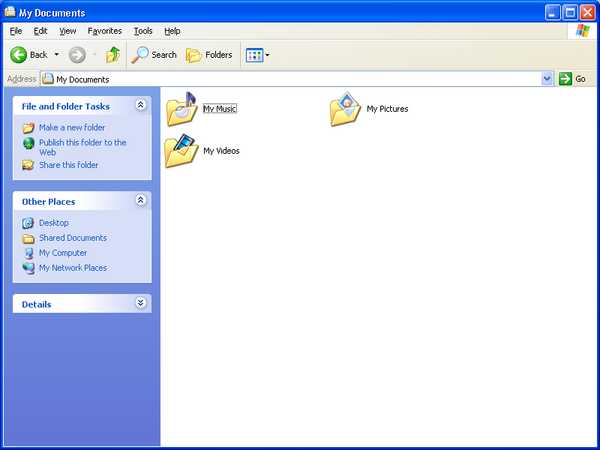Click the Views icon button

click(x=254, y=55)
